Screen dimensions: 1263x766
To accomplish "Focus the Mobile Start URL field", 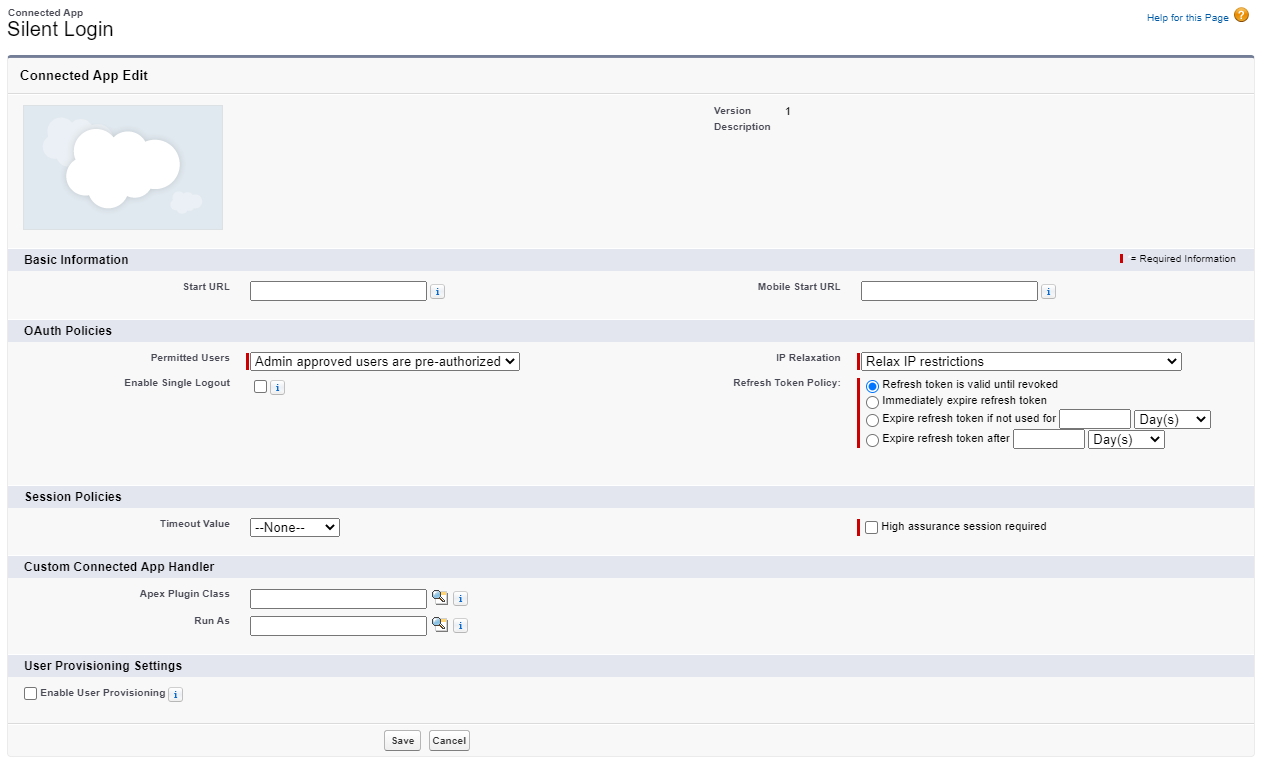I will (949, 291).
